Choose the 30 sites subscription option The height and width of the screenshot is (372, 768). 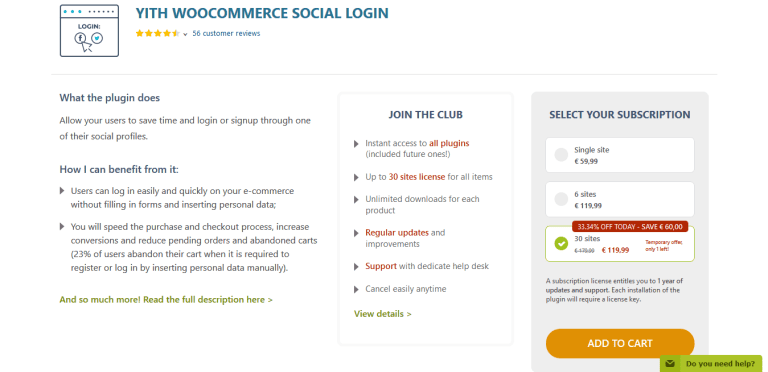(x=620, y=244)
